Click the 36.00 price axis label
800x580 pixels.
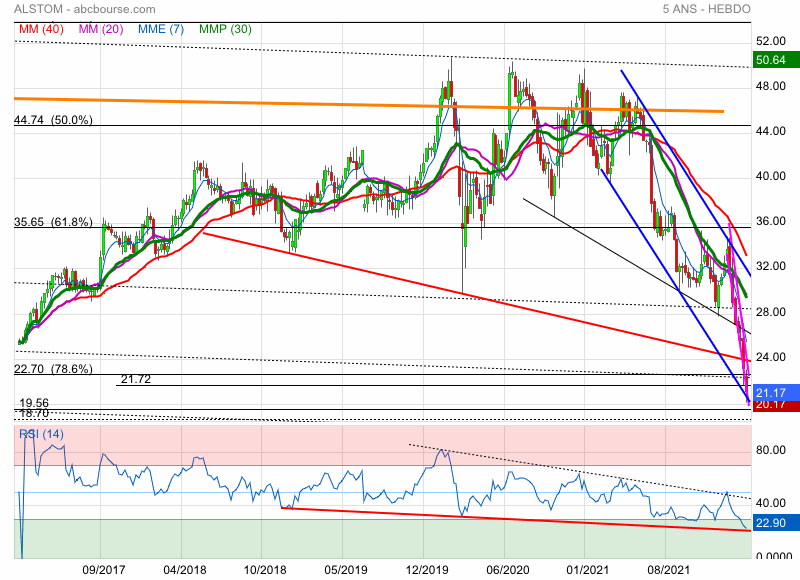coord(770,221)
